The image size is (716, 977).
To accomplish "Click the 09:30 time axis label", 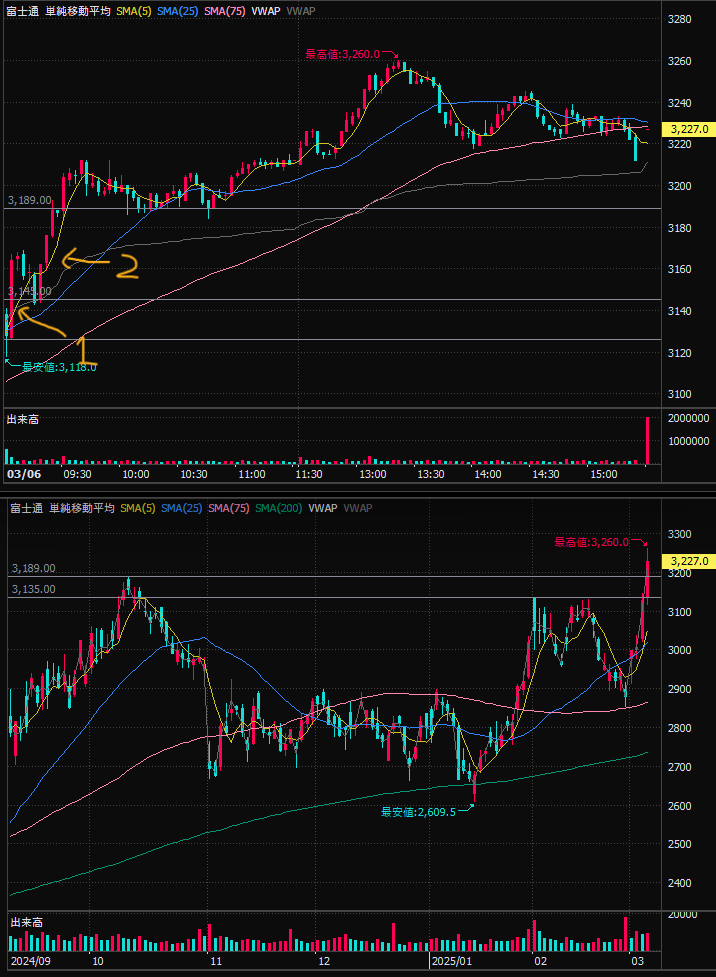I will (x=77, y=474).
